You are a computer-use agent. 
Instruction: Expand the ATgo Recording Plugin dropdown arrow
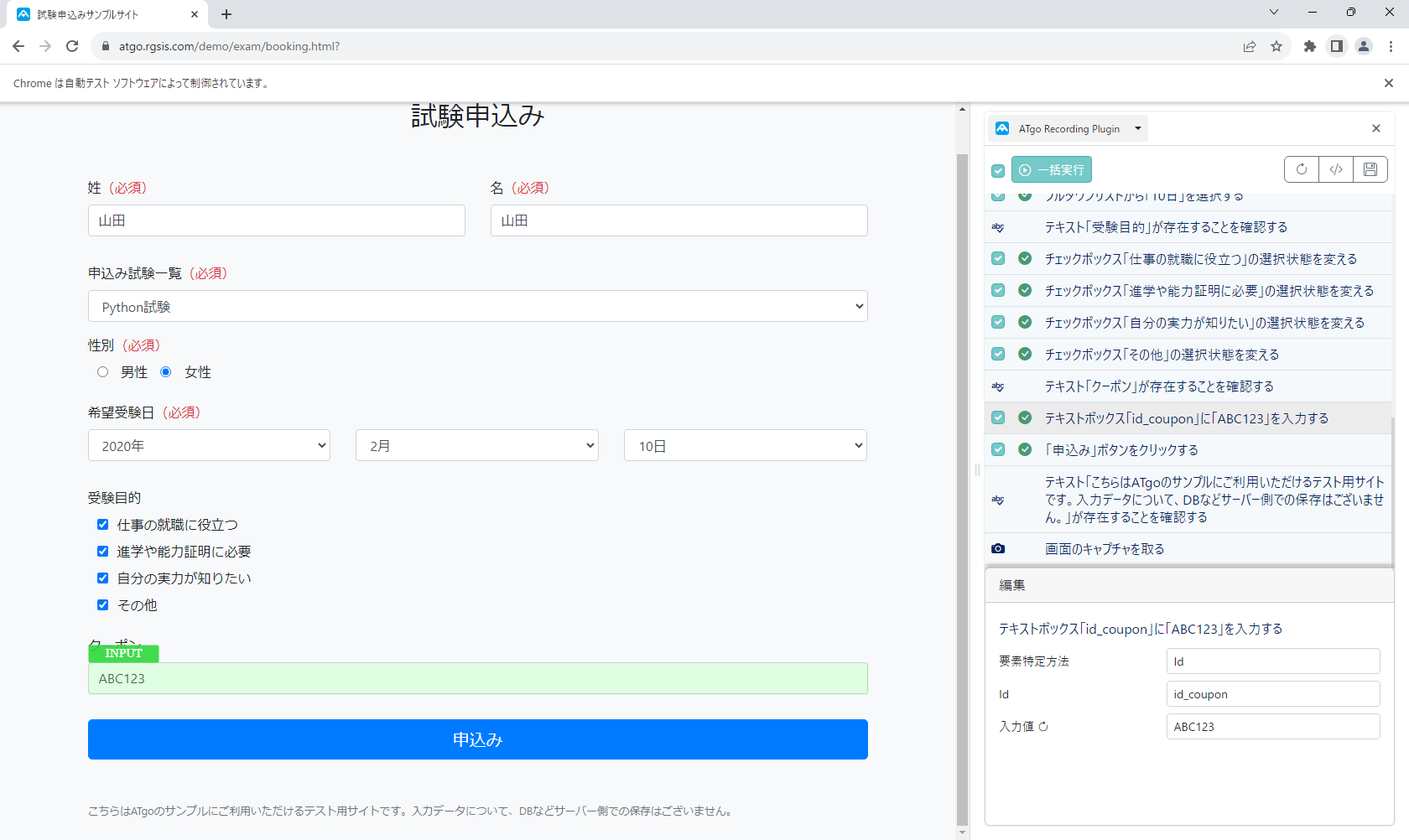coord(1138,127)
